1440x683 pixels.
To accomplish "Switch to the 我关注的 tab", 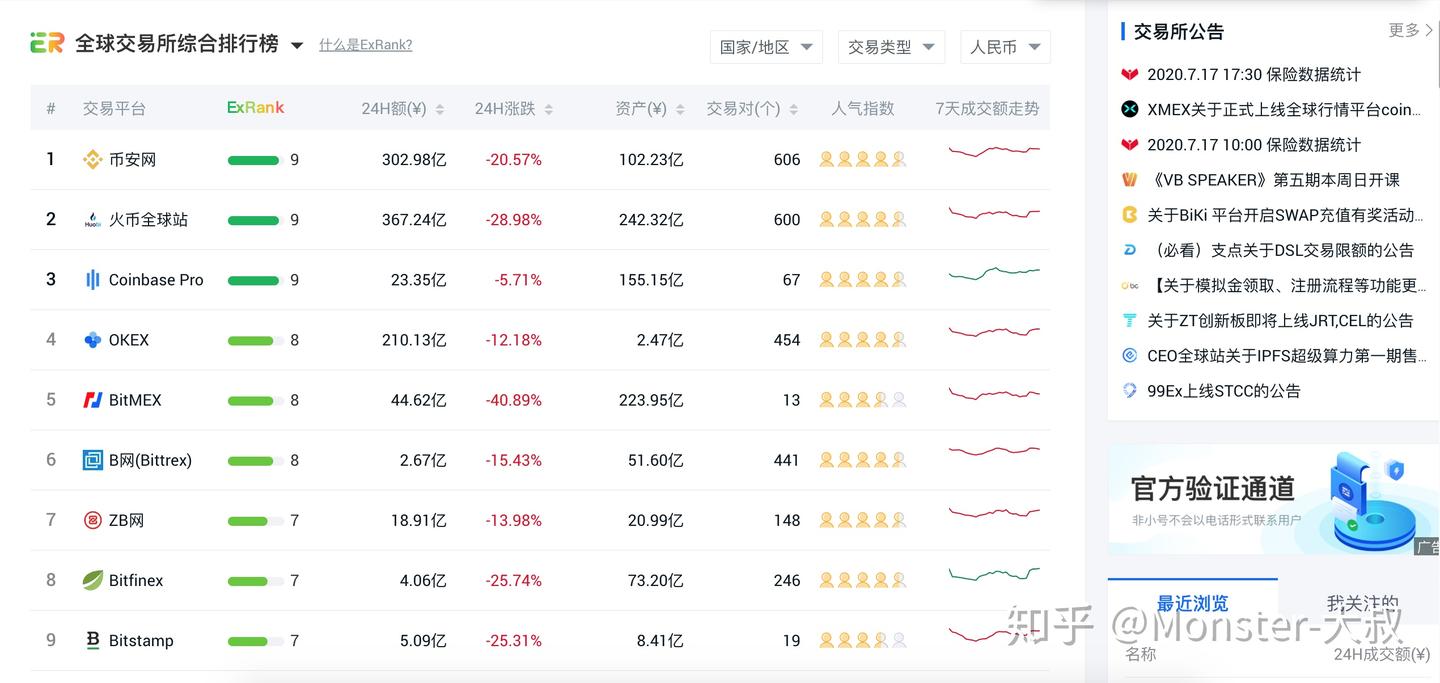I will (x=1360, y=603).
